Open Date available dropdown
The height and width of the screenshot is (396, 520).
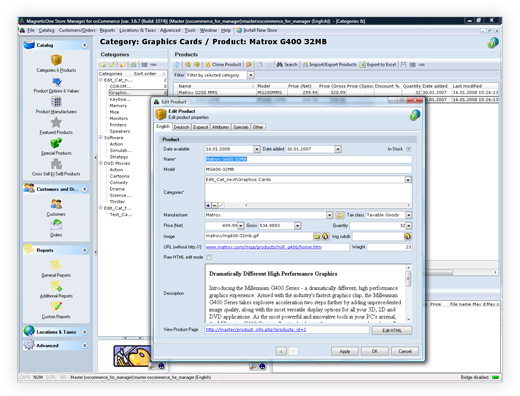pyautogui.click(x=257, y=149)
